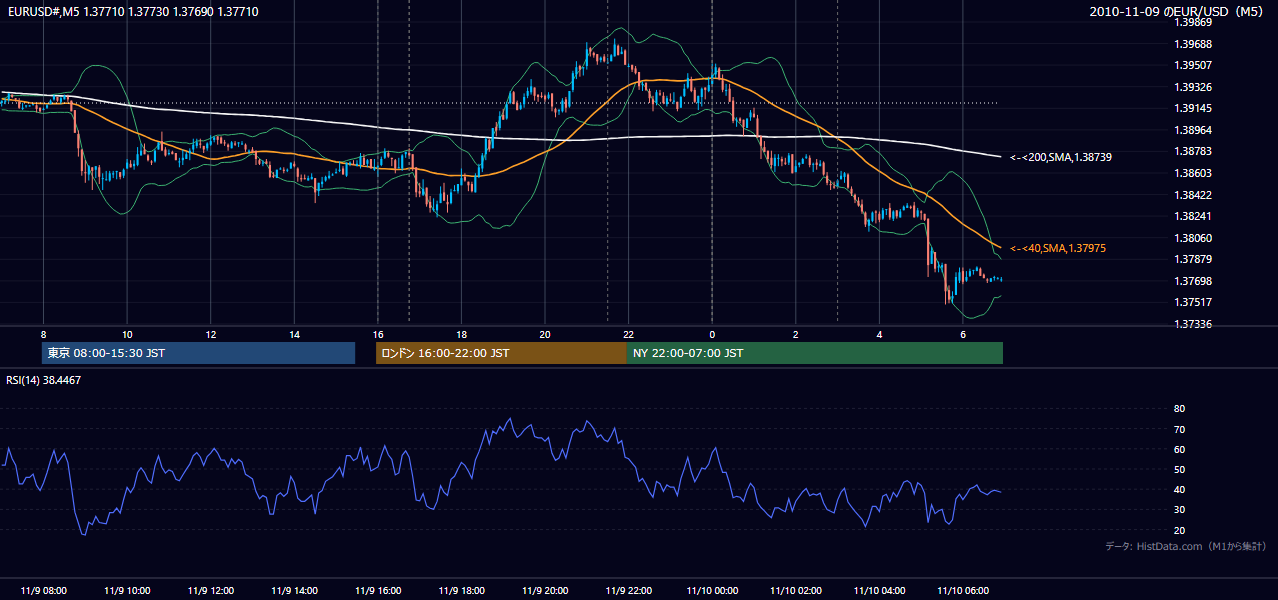Click the date axis label 11/9 20:00
Image resolution: width=1278 pixels, height=600 pixels.
tap(544, 591)
